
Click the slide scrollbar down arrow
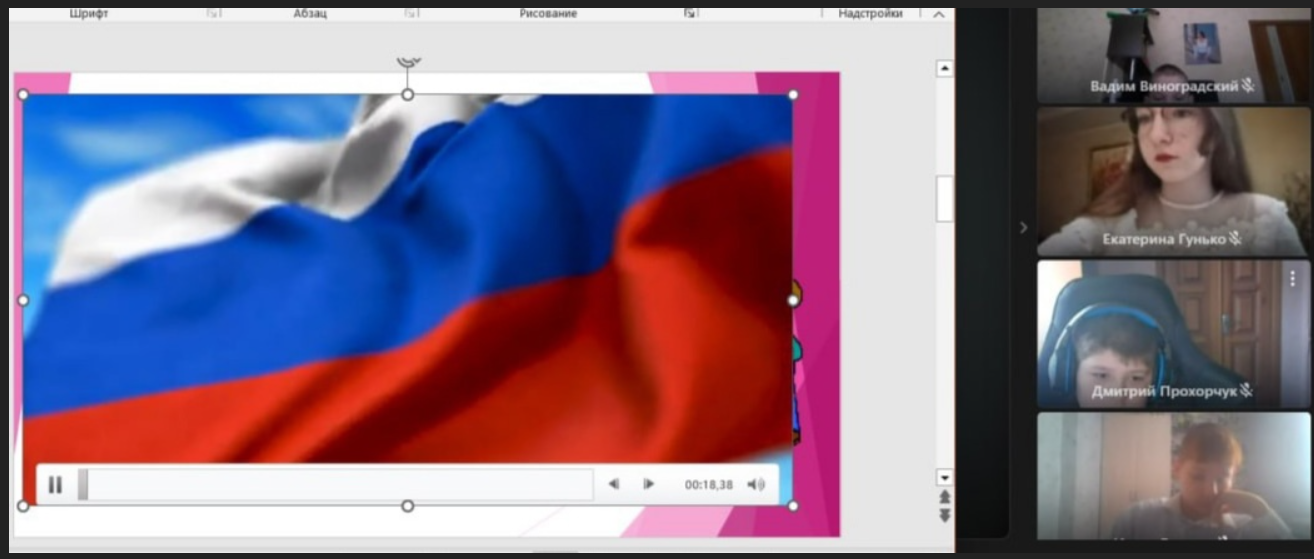click(944, 477)
